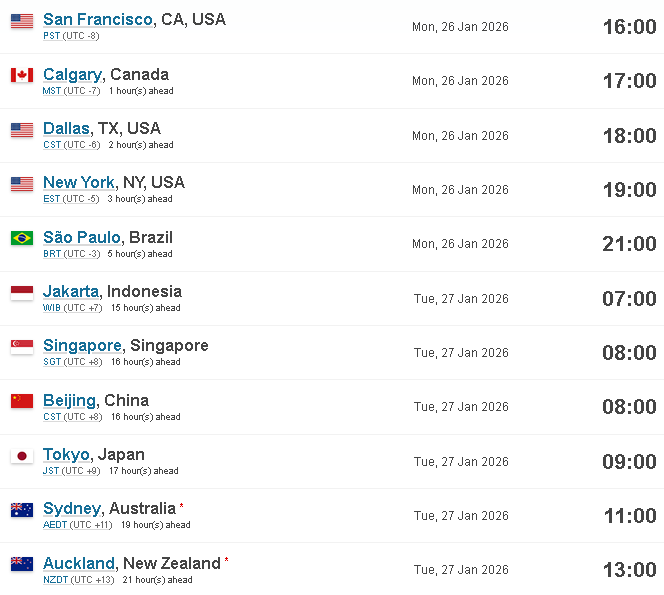
Task: Click the Japan flag next to Tokyo
Action: pyautogui.click(x=22, y=456)
